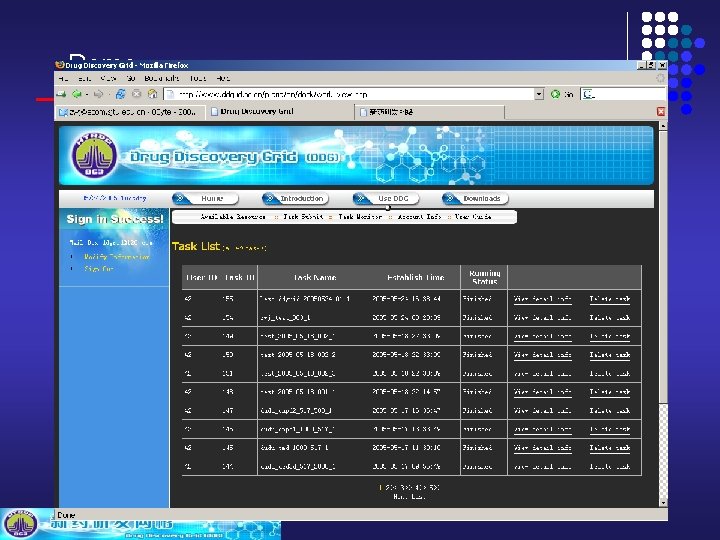Image resolution: width=720 pixels, height=540 pixels.
Task: Open the Task Submit submenu link
Action: click(303, 217)
